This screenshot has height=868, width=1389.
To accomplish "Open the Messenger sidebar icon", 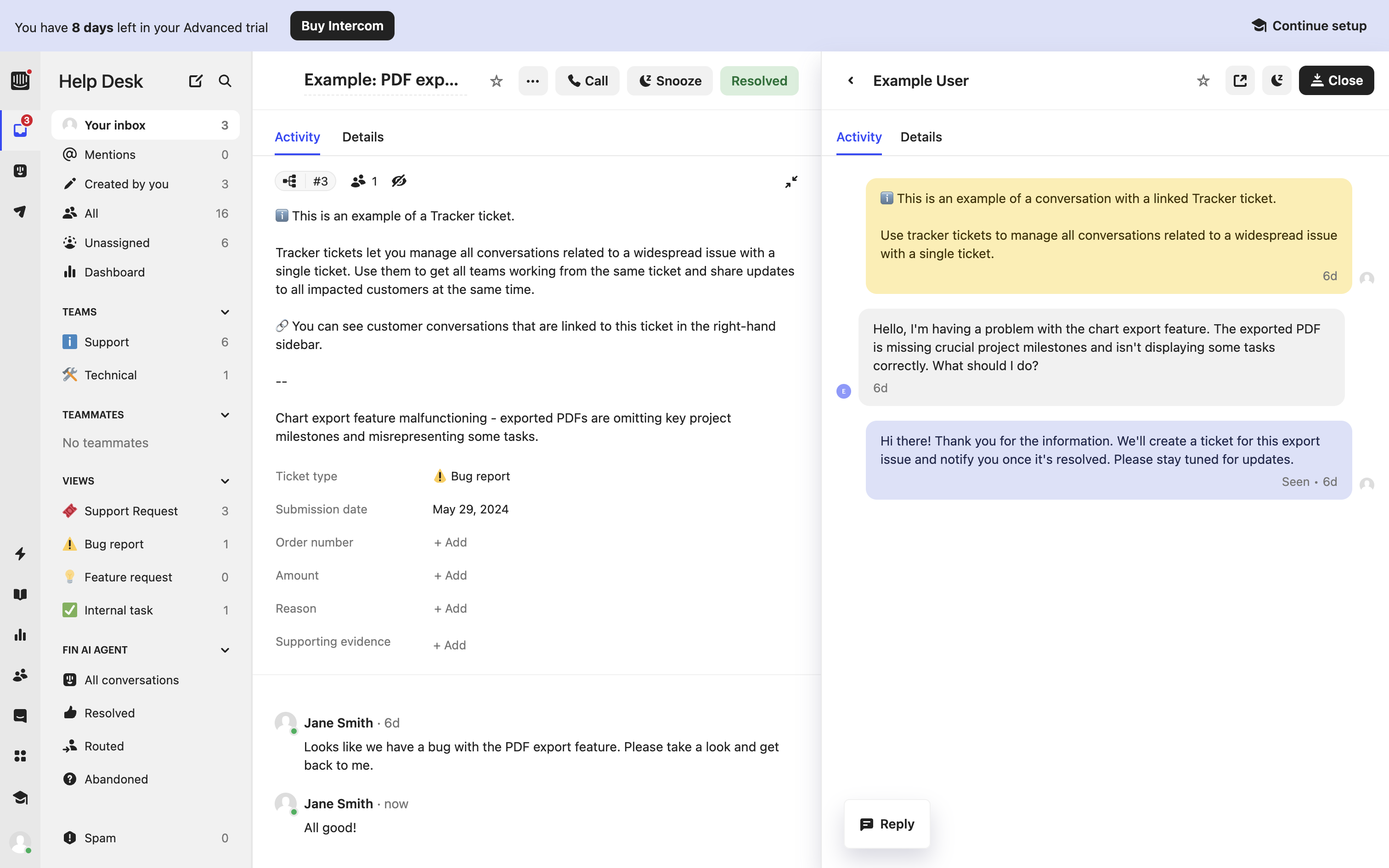I will (20, 716).
